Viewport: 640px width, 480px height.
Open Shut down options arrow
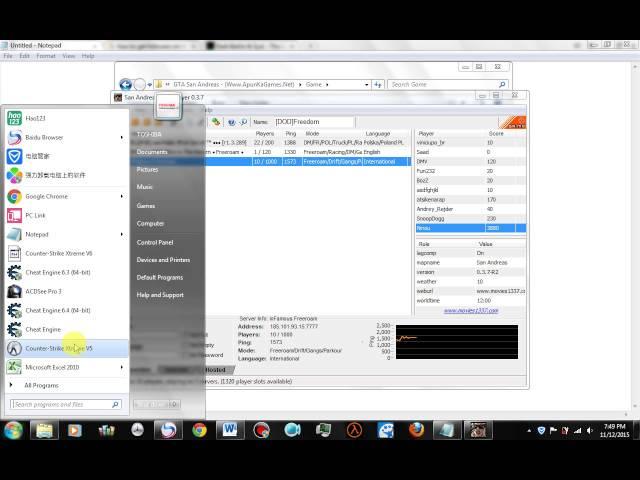tap(174, 404)
